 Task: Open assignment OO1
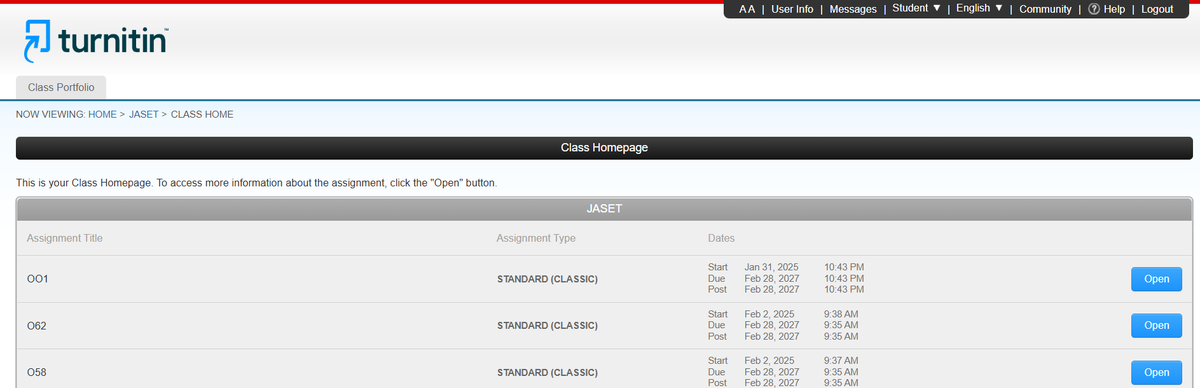pyautogui.click(x=1156, y=279)
